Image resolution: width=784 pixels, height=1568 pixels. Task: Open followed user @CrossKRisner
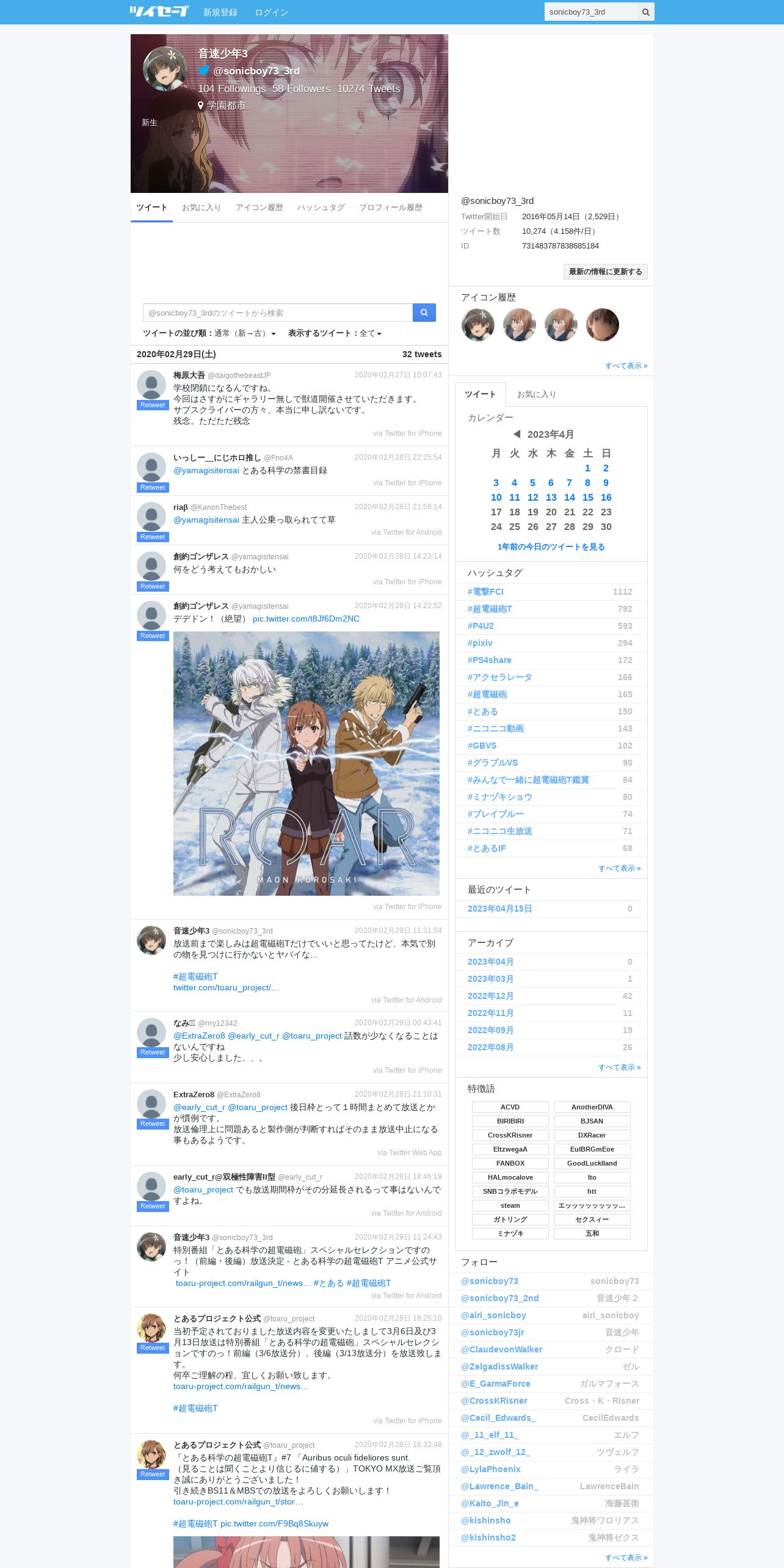click(494, 1401)
